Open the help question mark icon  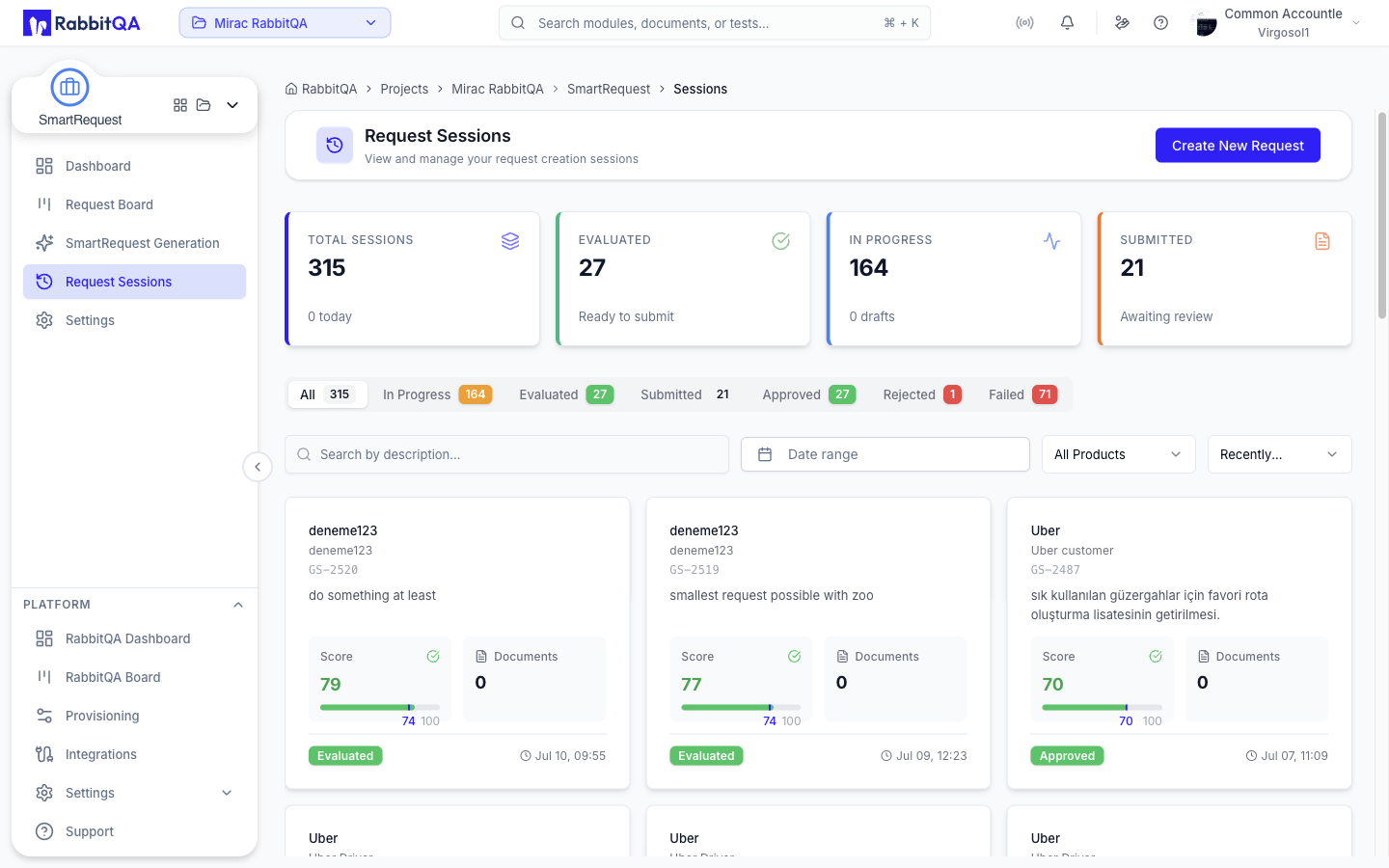click(1160, 23)
